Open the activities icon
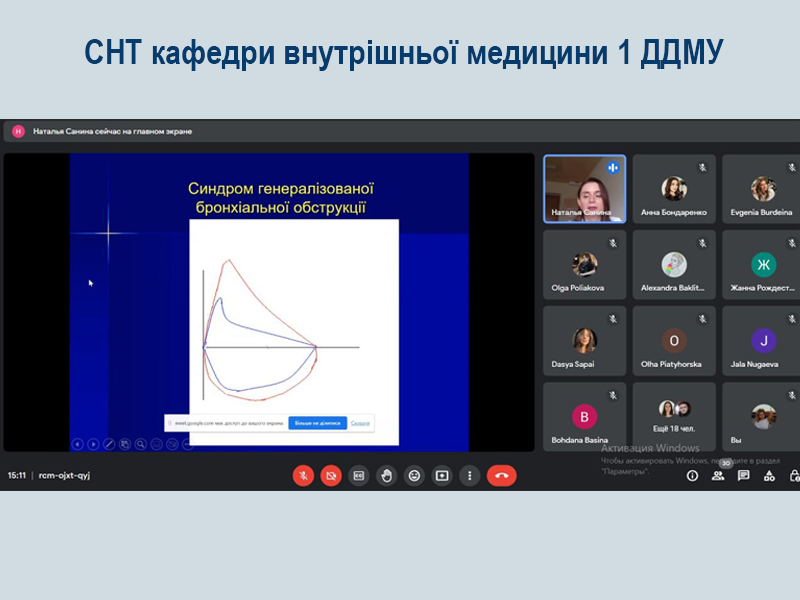The image size is (800, 600). point(769,476)
